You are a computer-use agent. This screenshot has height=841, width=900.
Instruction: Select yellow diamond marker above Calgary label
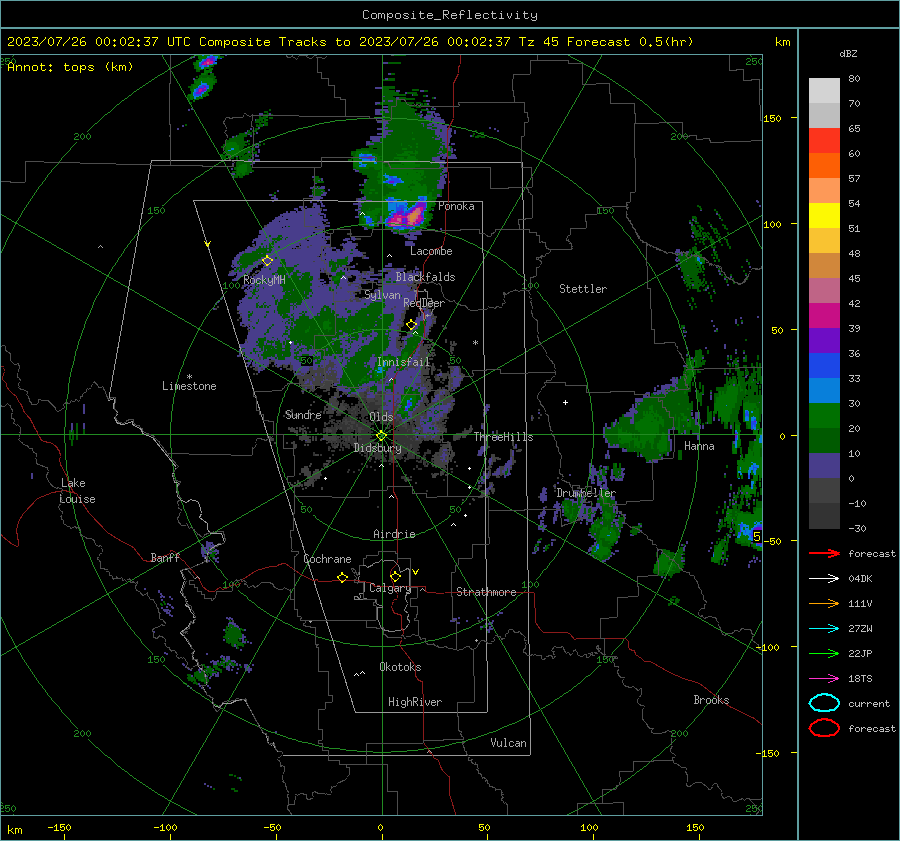395,576
